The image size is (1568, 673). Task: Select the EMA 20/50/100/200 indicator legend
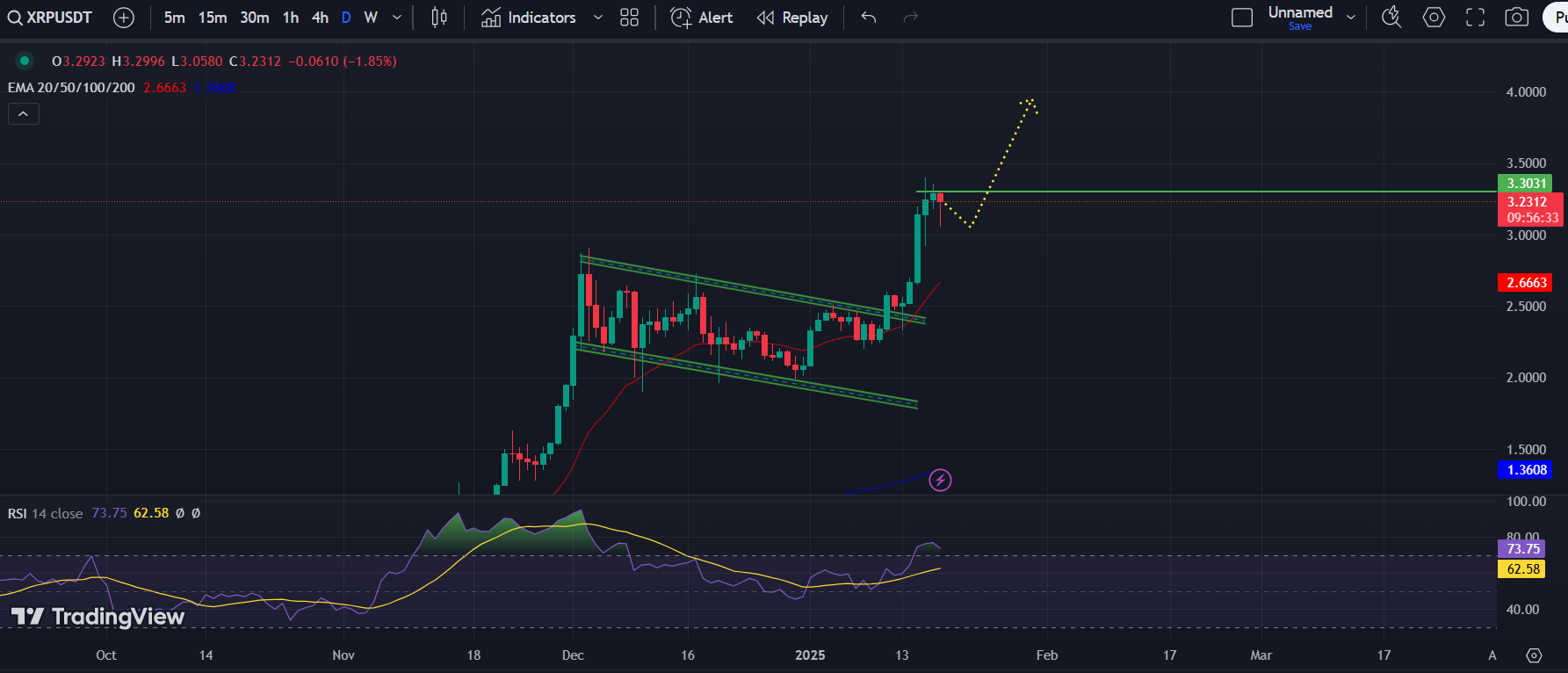coord(71,88)
